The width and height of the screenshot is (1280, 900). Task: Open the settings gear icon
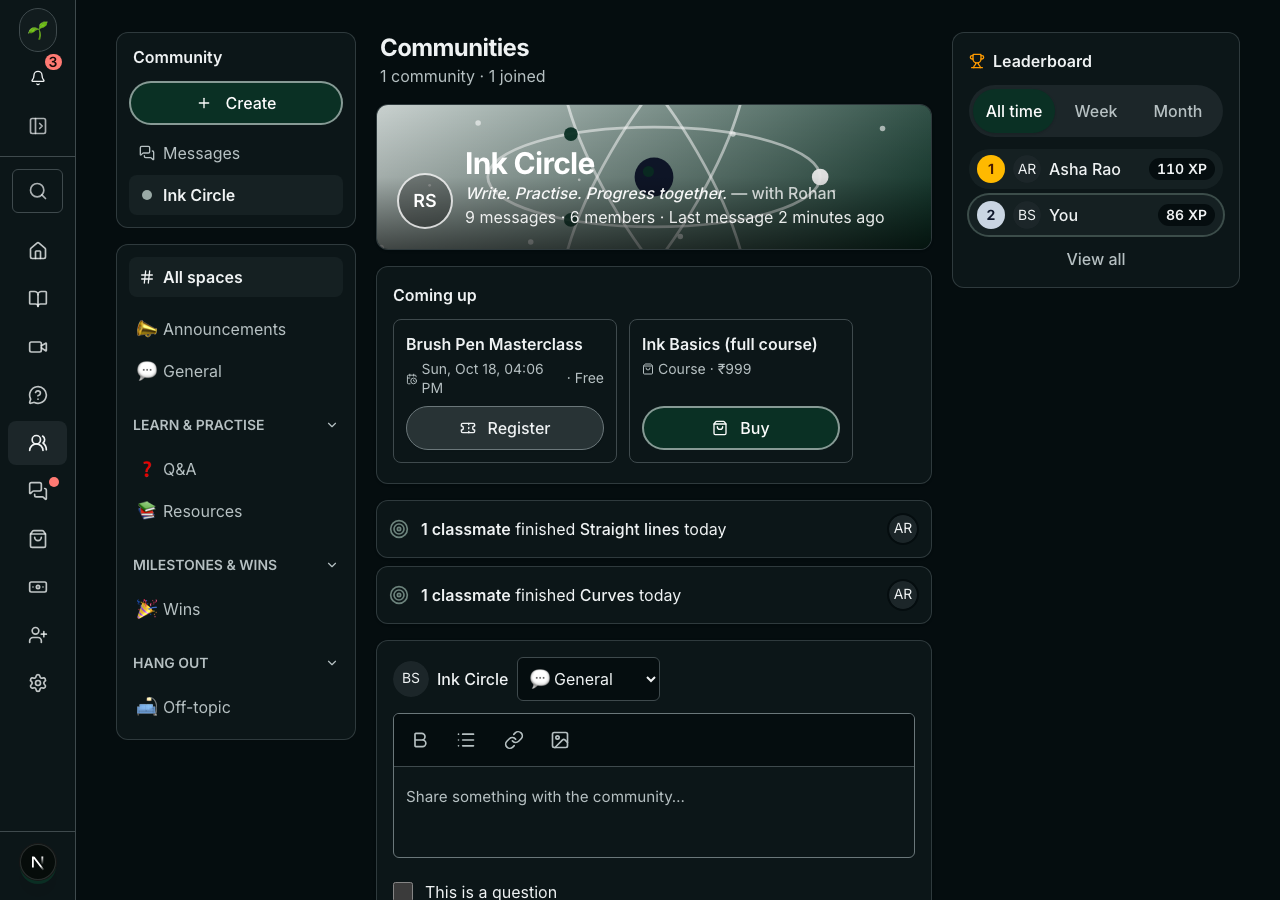(x=38, y=683)
